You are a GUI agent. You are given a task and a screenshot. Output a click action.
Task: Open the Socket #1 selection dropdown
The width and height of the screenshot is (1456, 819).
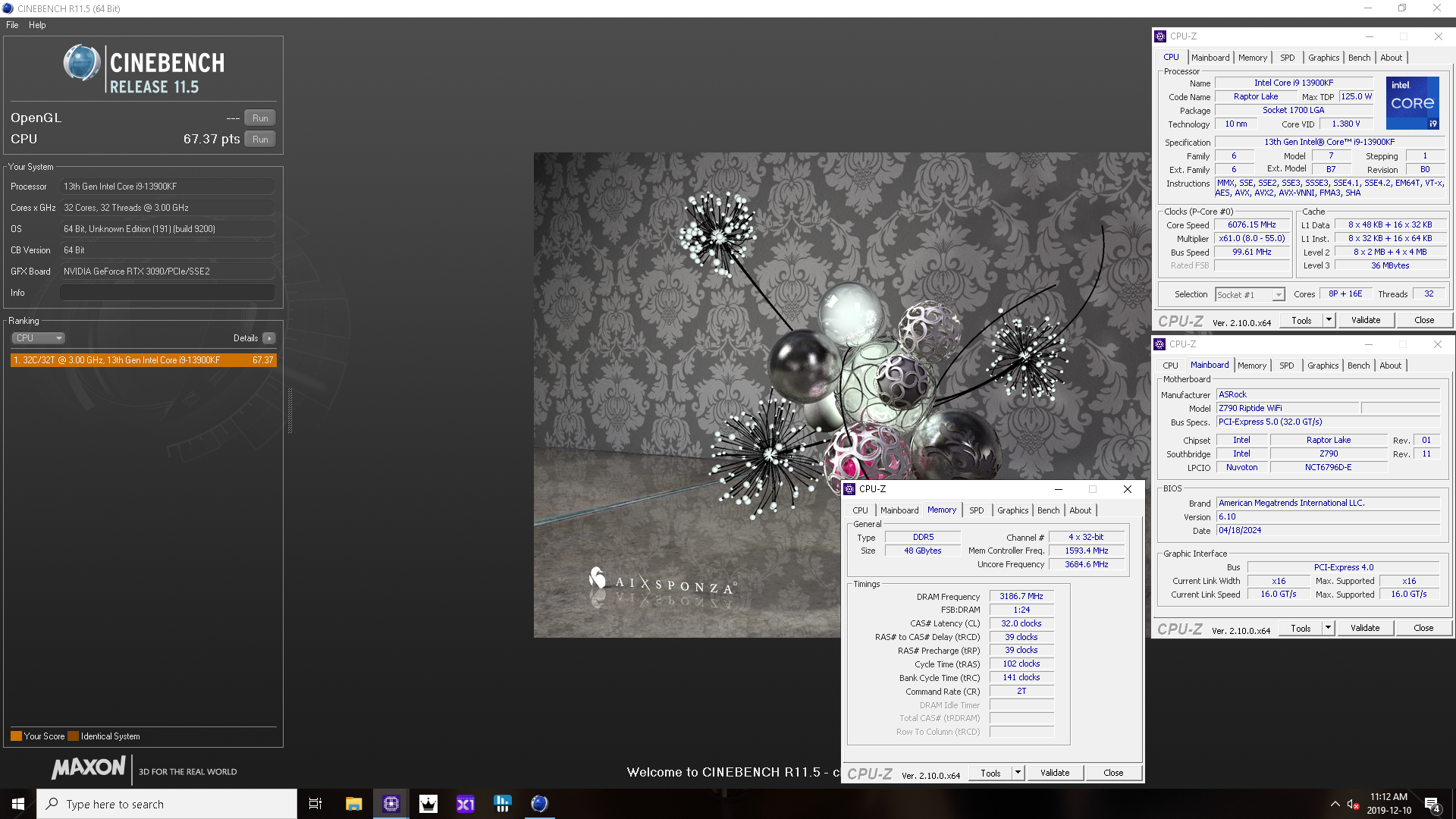(x=1250, y=294)
